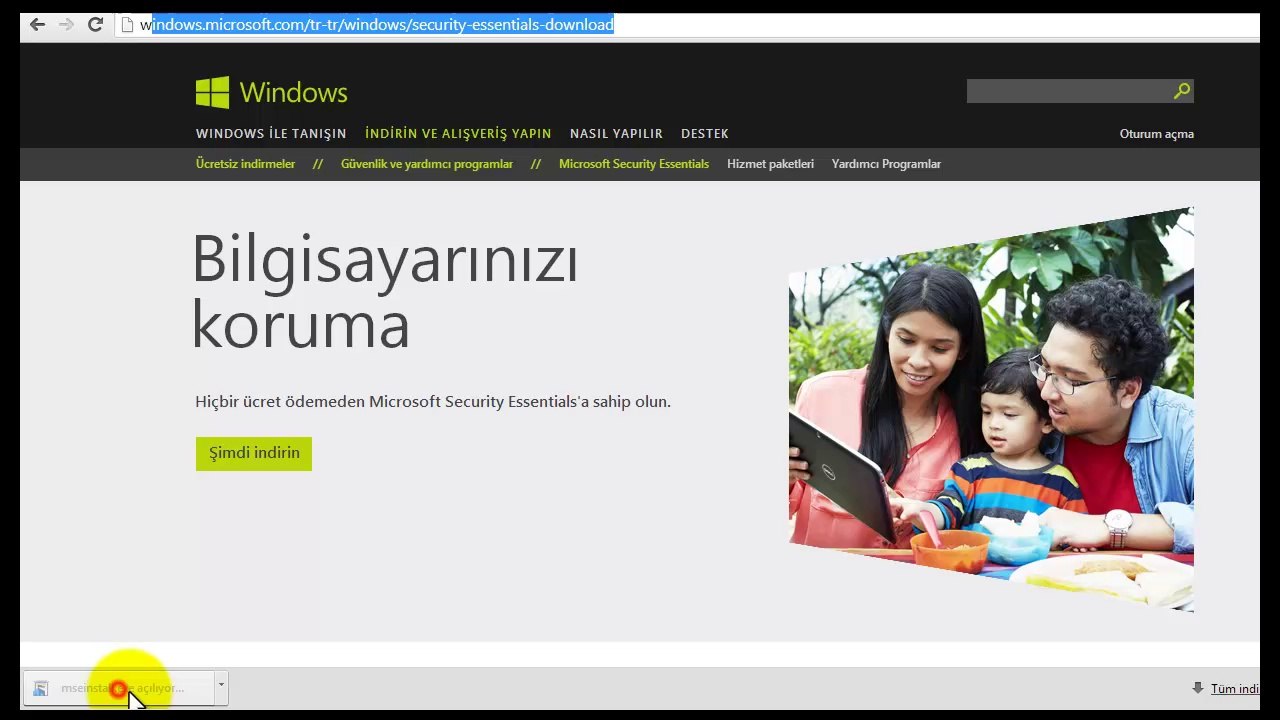Select Yardımcı Programlar in the sub-navigation
Image resolution: width=1280 pixels, height=720 pixels.
click(886, 164)
